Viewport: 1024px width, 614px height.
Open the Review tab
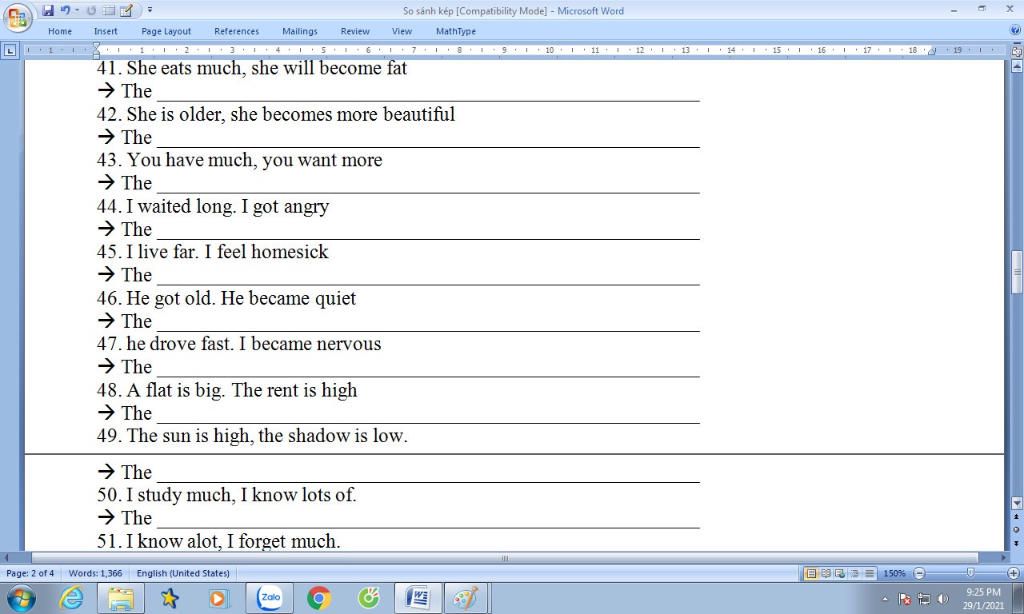coord(355,31)
